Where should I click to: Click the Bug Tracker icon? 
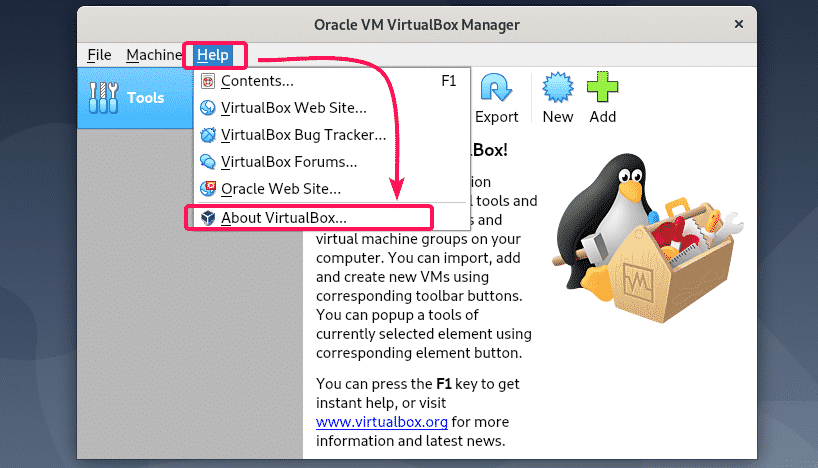click(208, 135)
